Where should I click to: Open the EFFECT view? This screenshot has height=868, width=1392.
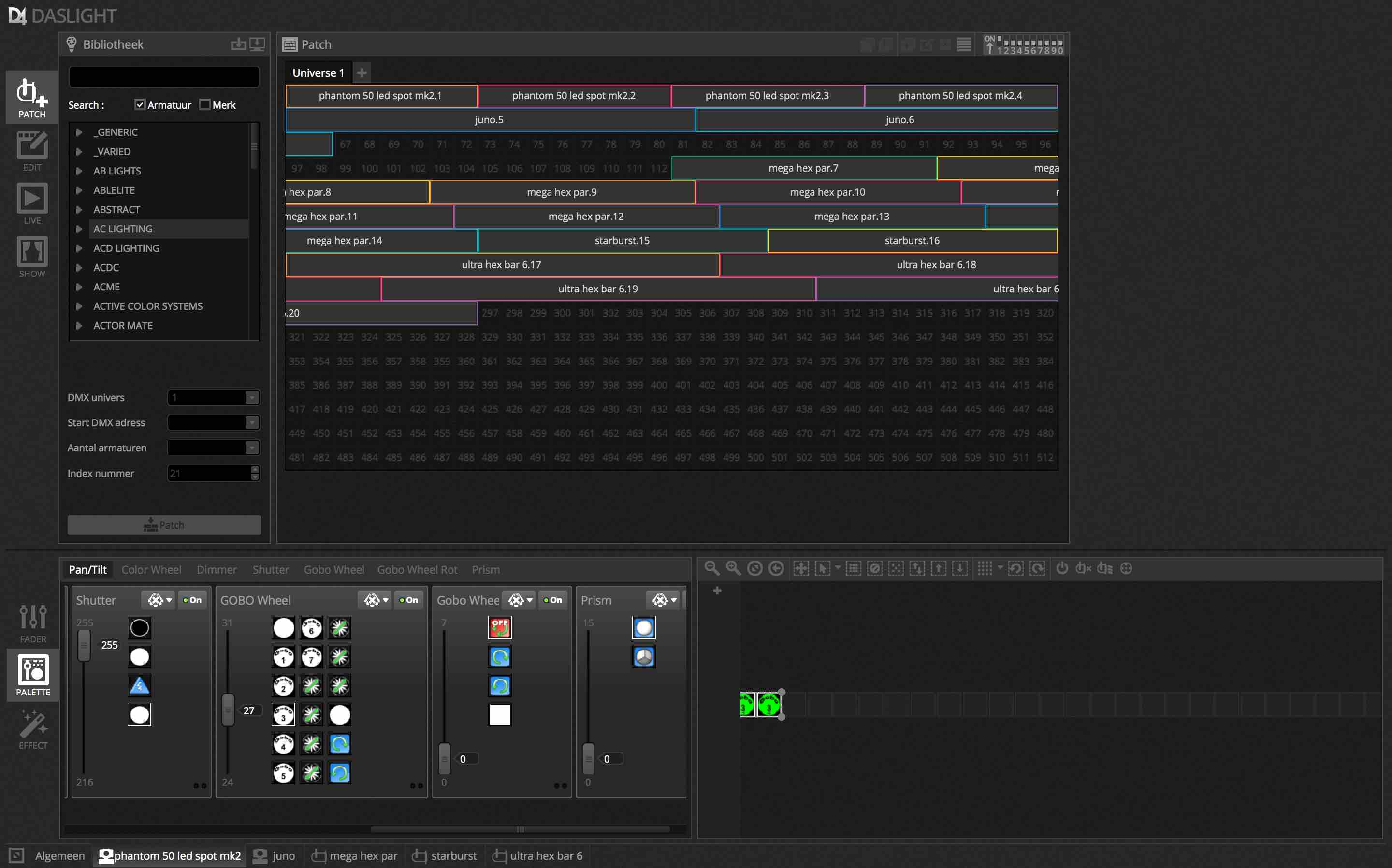click(33, 729)
